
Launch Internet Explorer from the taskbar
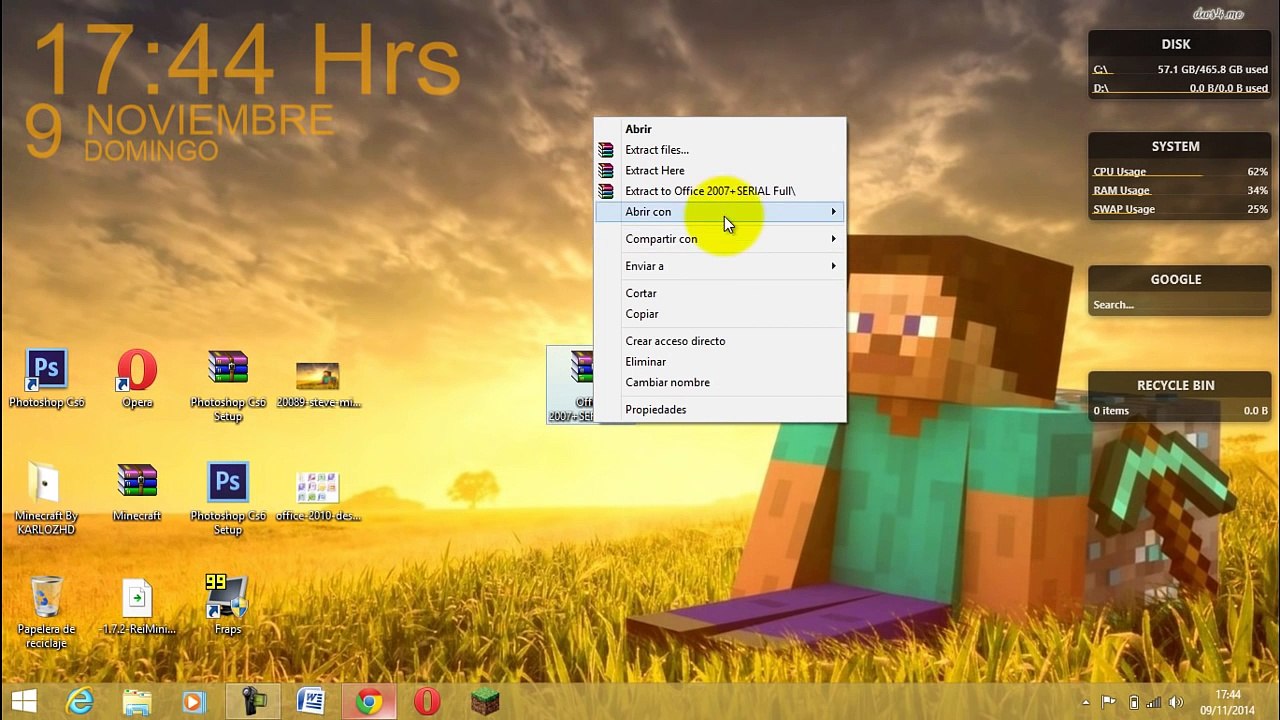point(80,702)
